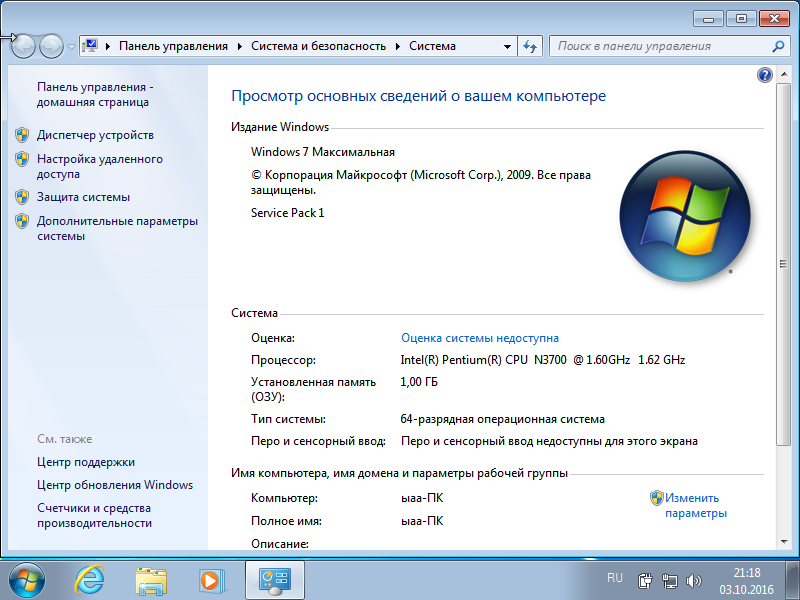Click the power plug tray icon
Viewport: 800px width, 600px height.
tap(644, 581)
